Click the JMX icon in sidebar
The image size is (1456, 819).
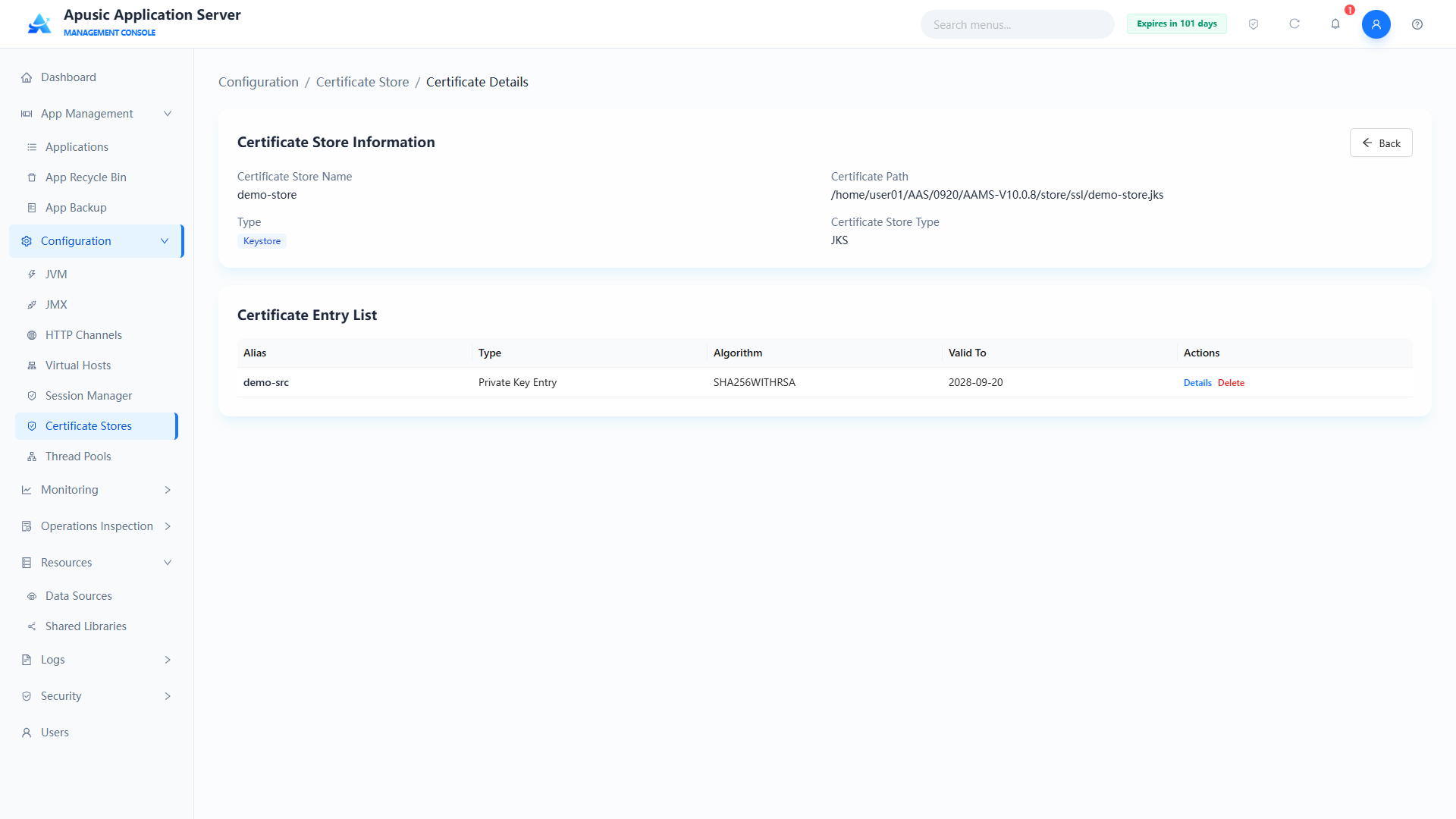click(32, 305)
